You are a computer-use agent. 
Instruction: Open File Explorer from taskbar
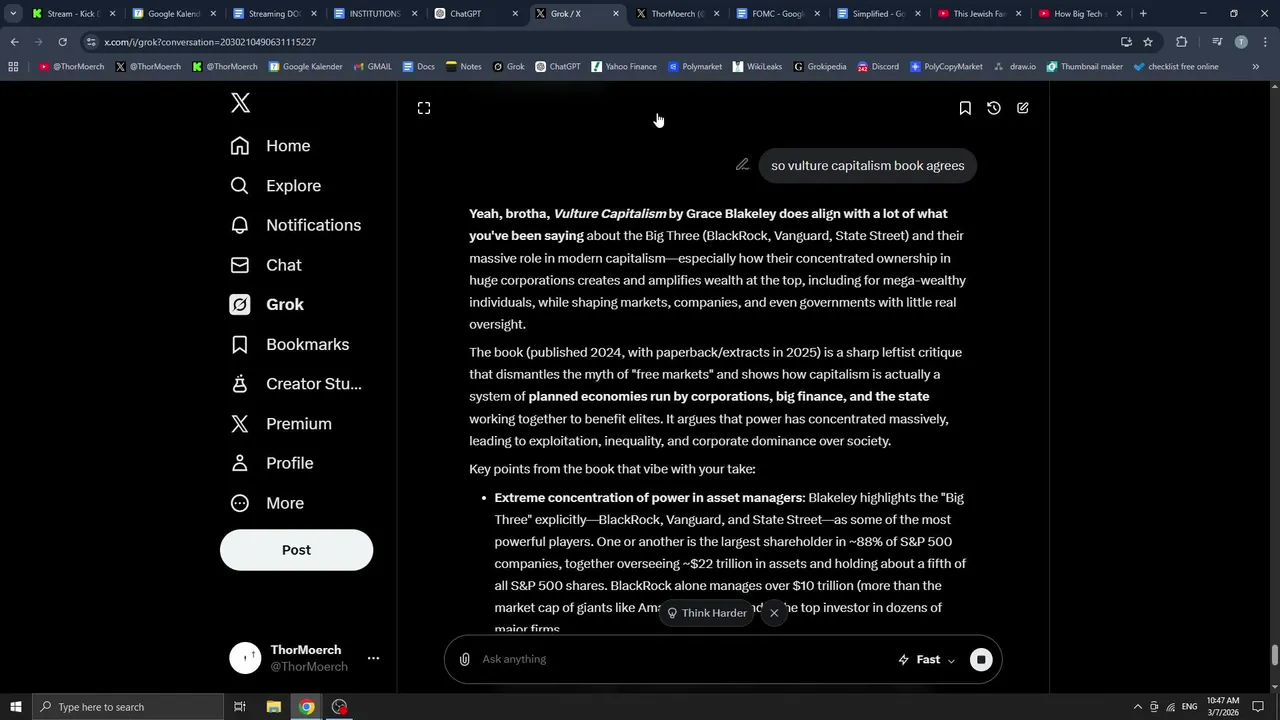pos(273,707)
